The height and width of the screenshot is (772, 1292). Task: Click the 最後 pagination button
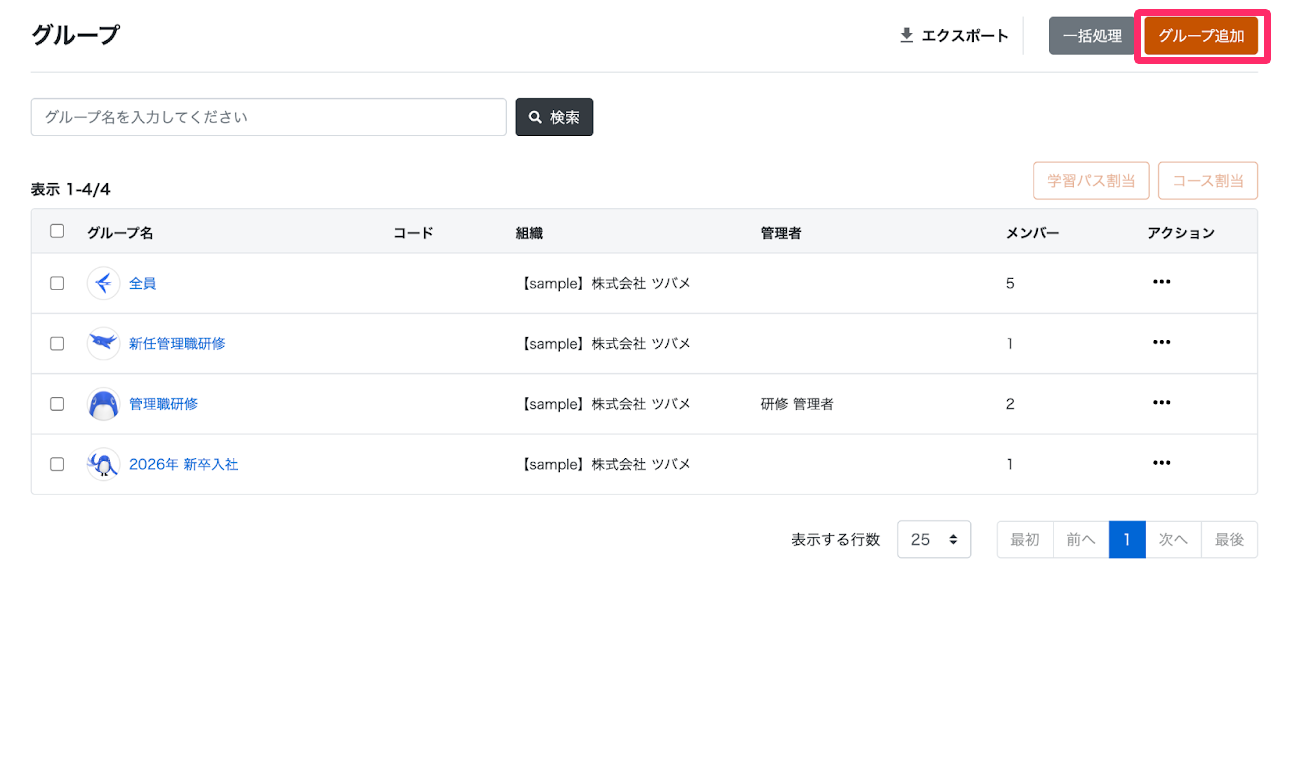(1229, 539)
